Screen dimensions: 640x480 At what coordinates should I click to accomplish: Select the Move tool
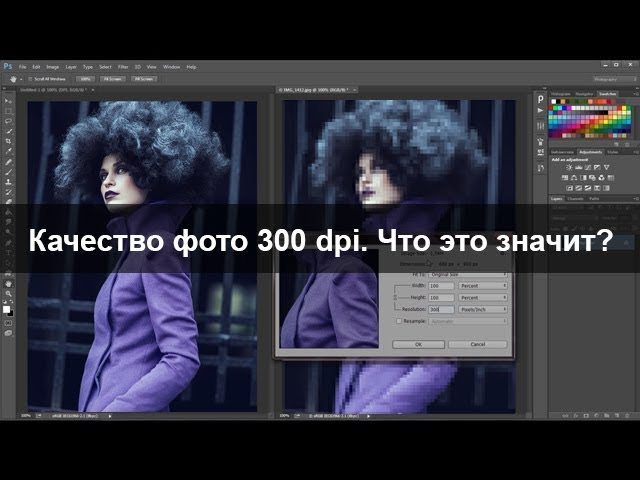pyautogui.click(x=8, y=101)
